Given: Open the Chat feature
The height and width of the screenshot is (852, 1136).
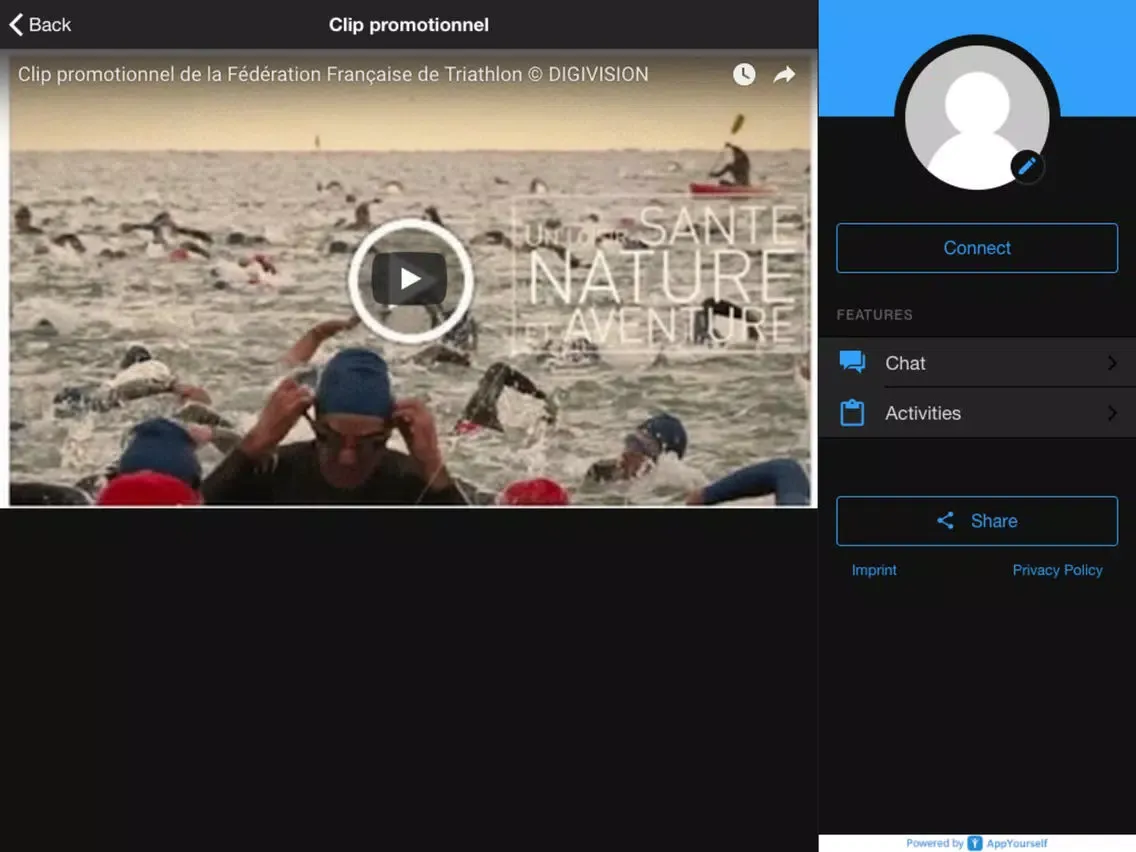Looking at the screenshot, I should [x=977, y=363].
